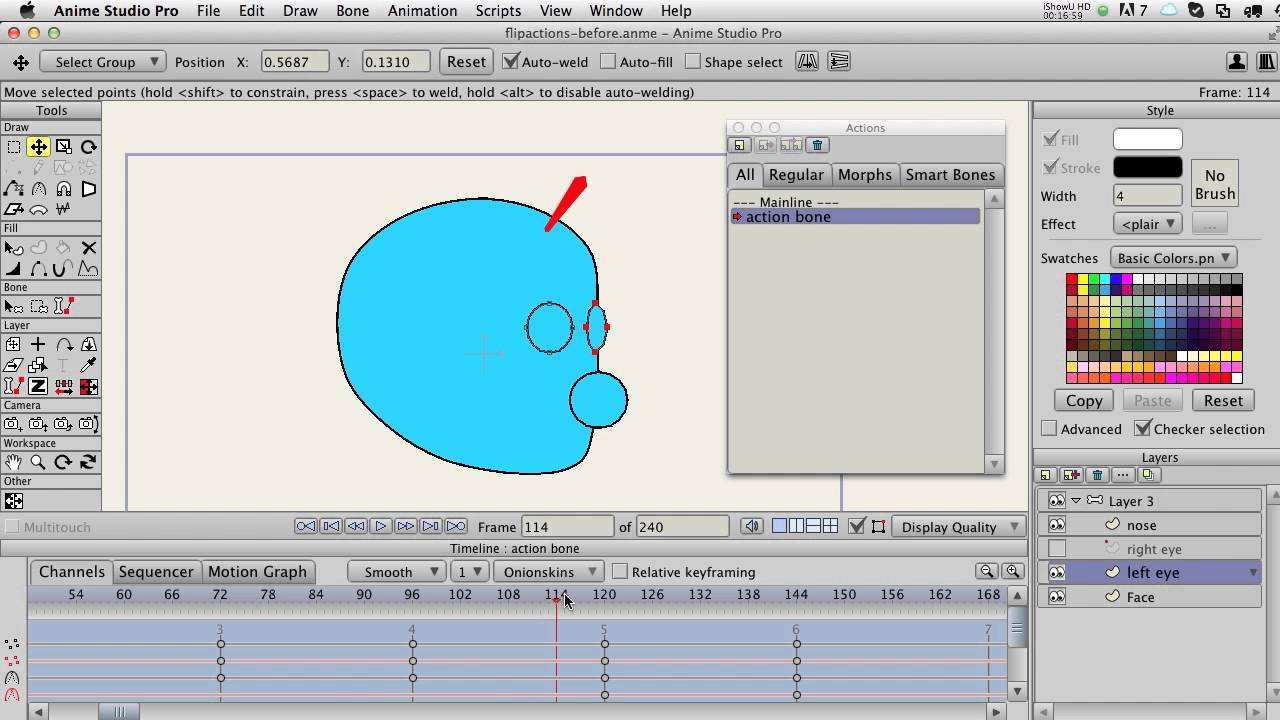Image resolution: width=1280 pixels, height=720 pixels.
Task: Click the New Action icon in Actions window
Action: (x=740, y=145)
